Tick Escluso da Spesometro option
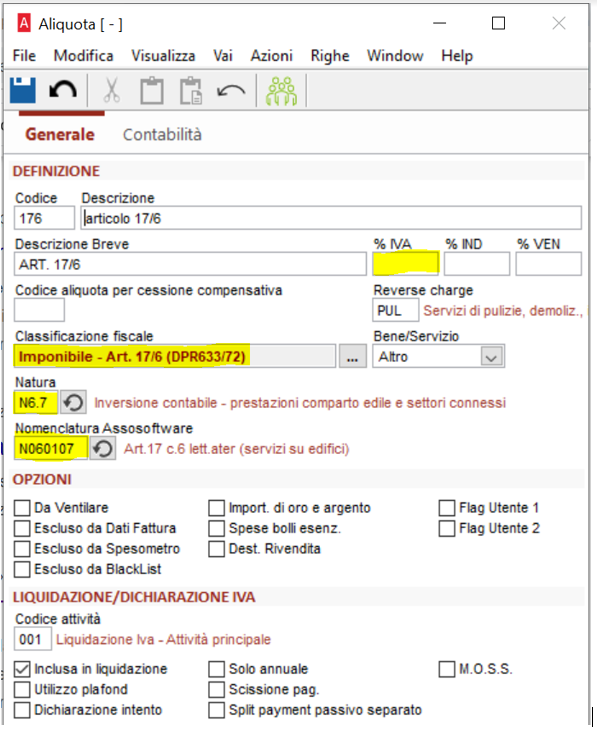 pyautogui.click(x=22, y=549)
